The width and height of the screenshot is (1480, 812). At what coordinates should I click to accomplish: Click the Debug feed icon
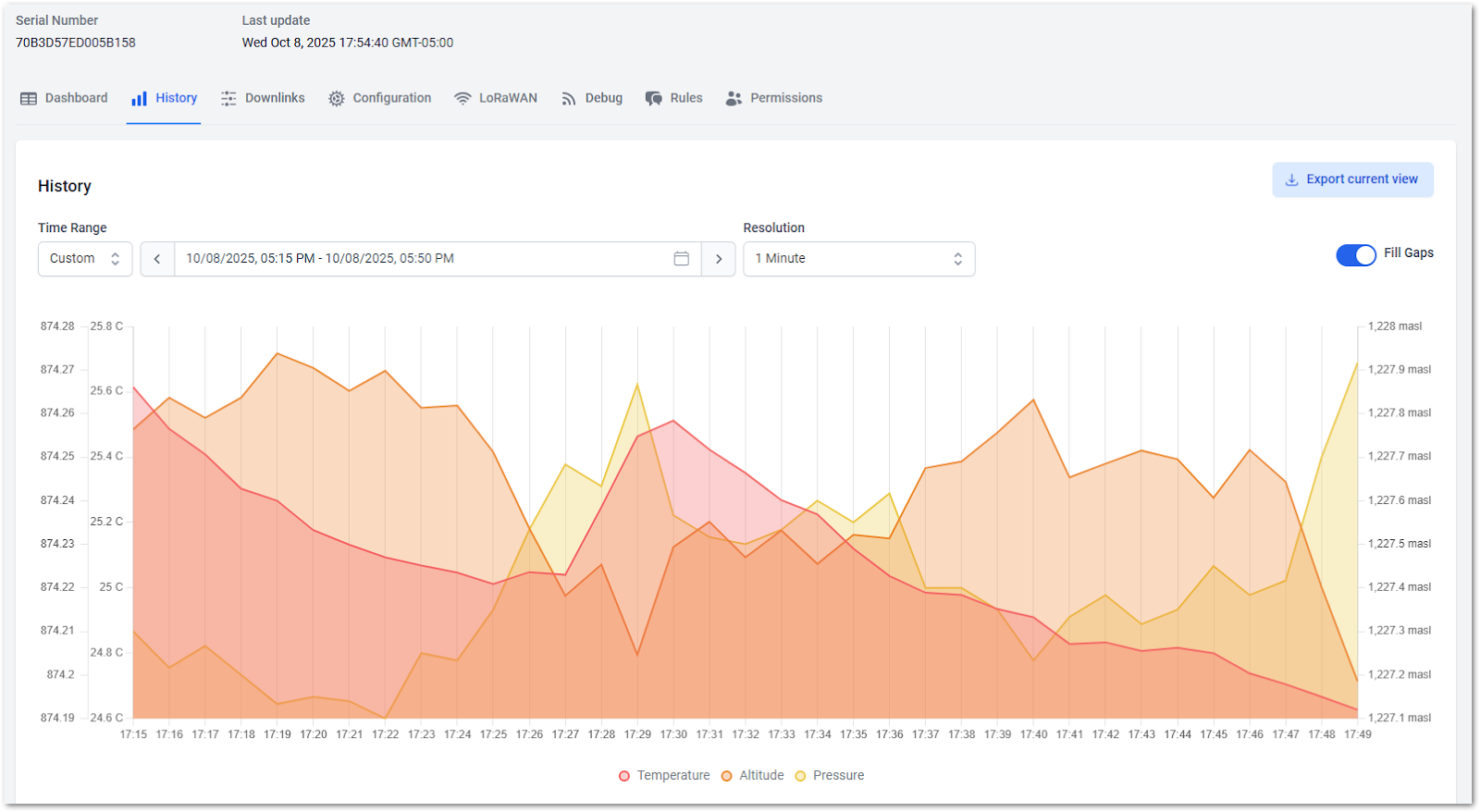pyautogui.click(x=569, y=99)
